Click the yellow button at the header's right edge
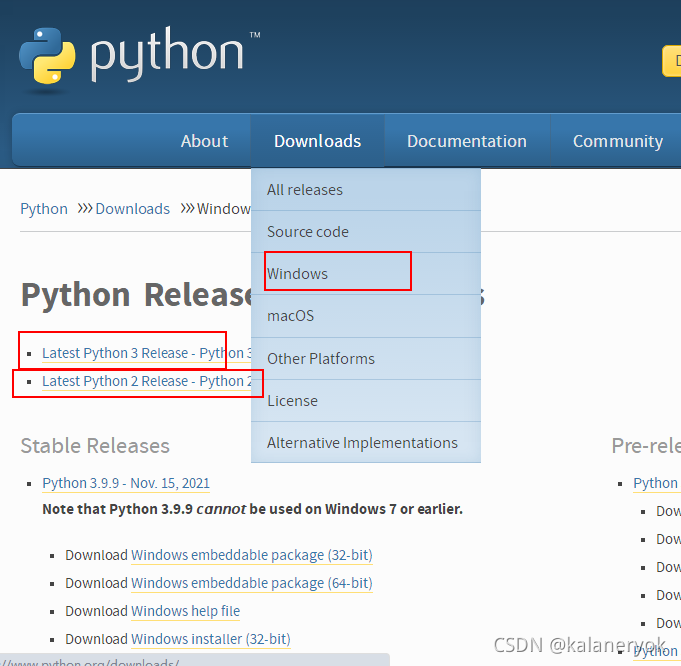This screenshot has width=681, height=666. (x=671, y=61)
